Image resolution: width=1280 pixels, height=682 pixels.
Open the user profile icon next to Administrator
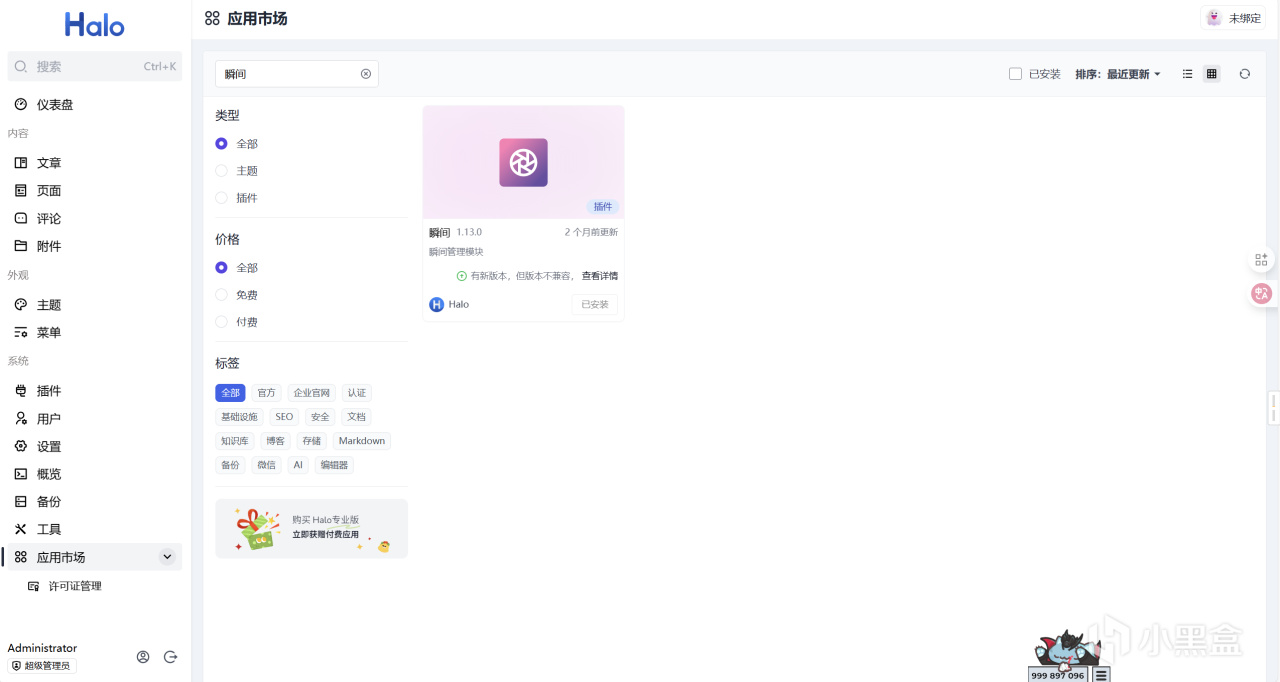coord(143,657)
